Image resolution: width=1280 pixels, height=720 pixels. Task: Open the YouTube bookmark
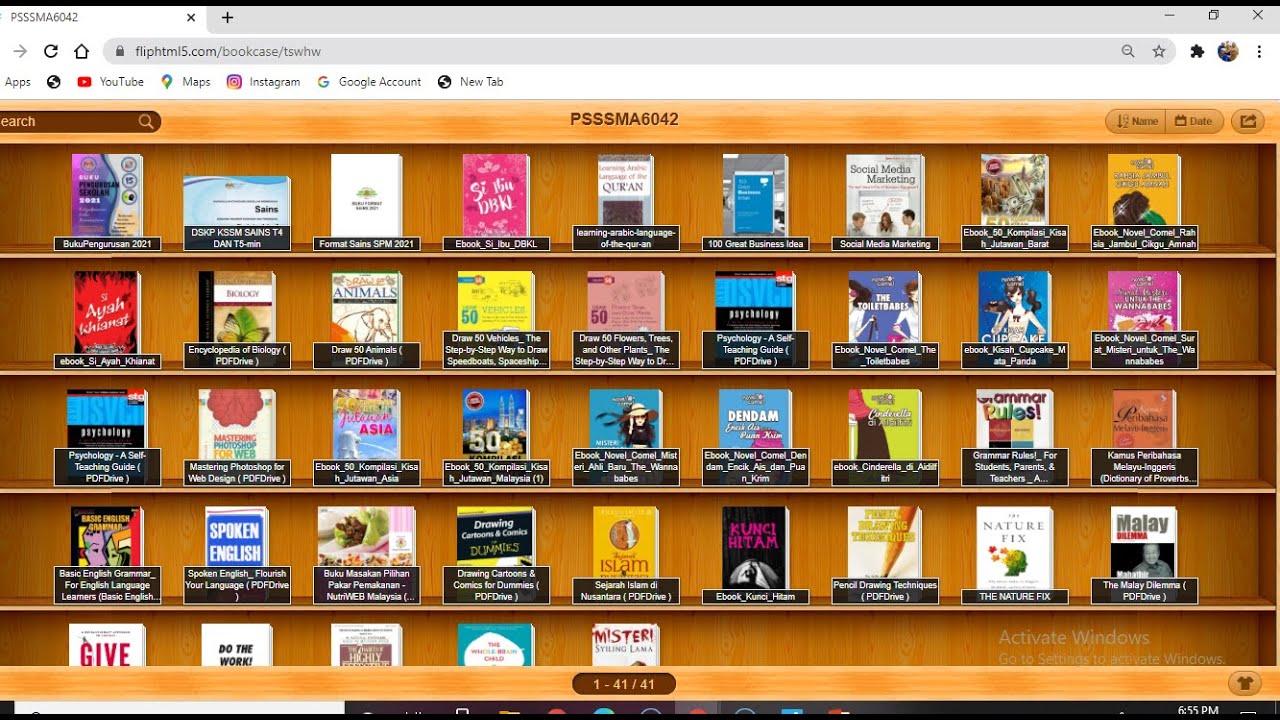coord(110,82)
